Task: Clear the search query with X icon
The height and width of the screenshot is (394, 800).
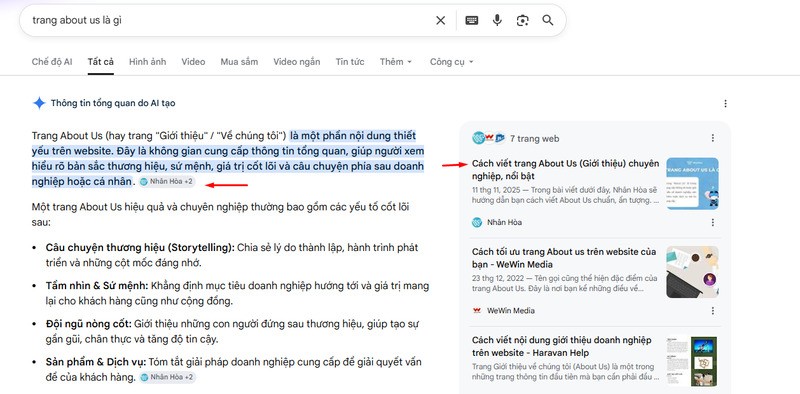Action: pyautogui.click(x=440, y=20)
